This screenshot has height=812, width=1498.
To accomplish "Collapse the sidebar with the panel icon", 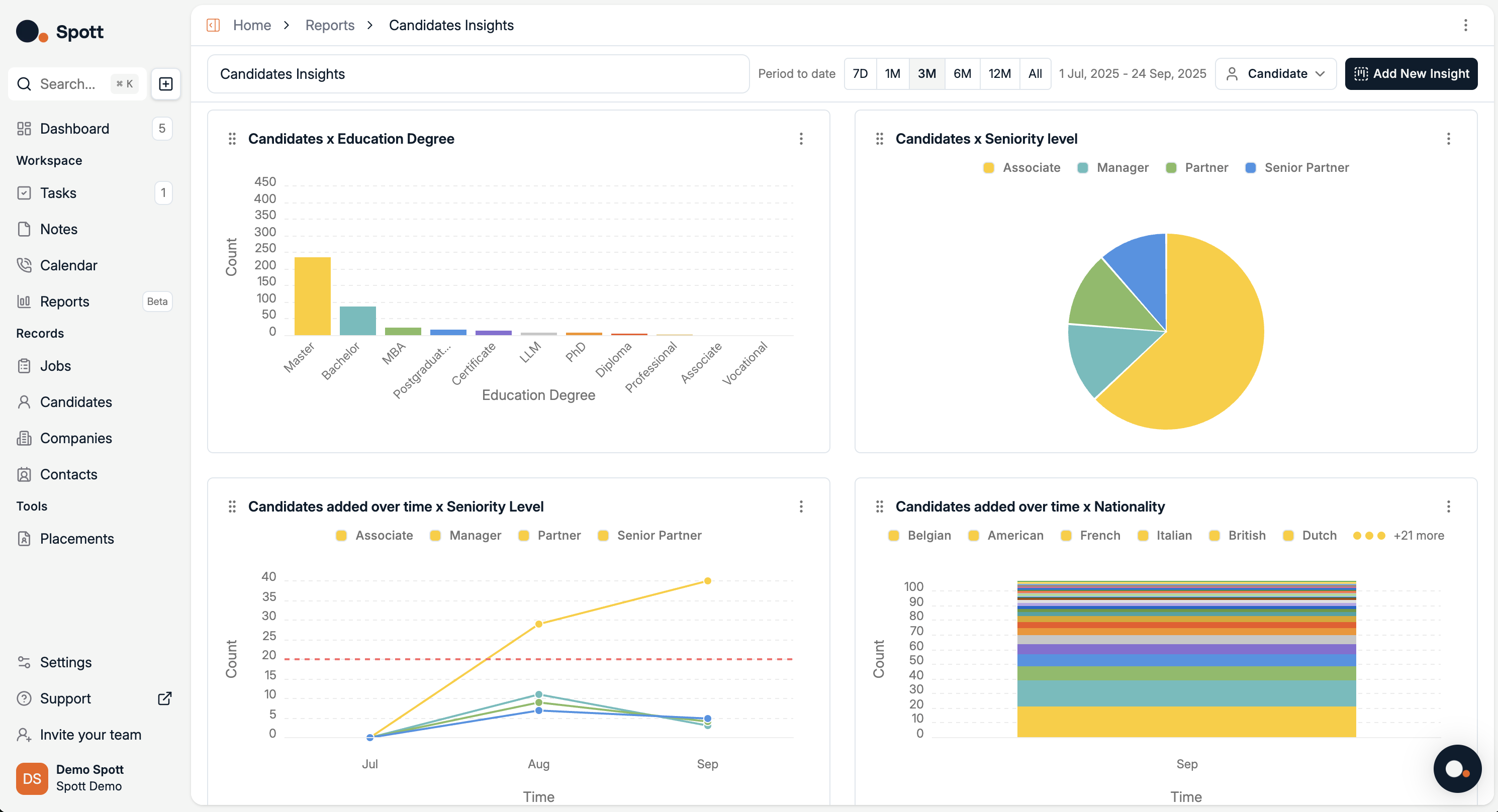I will pos(213,25).
